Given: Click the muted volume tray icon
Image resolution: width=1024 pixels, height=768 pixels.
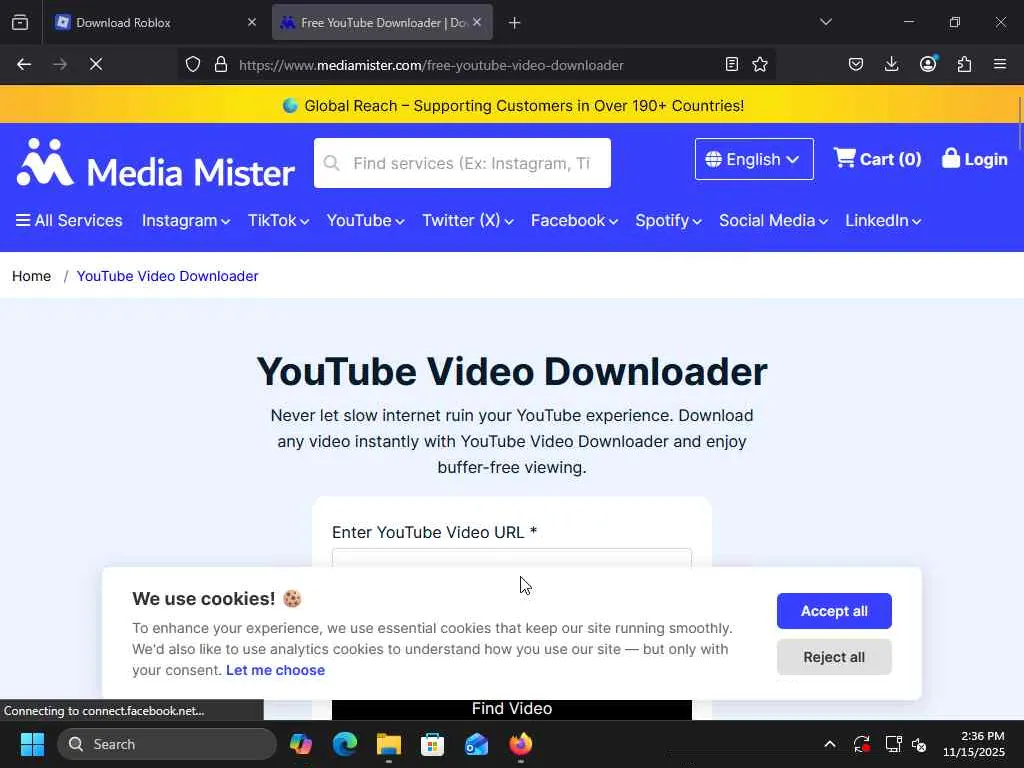Looking at the screenshot, I should click(920, 744).
